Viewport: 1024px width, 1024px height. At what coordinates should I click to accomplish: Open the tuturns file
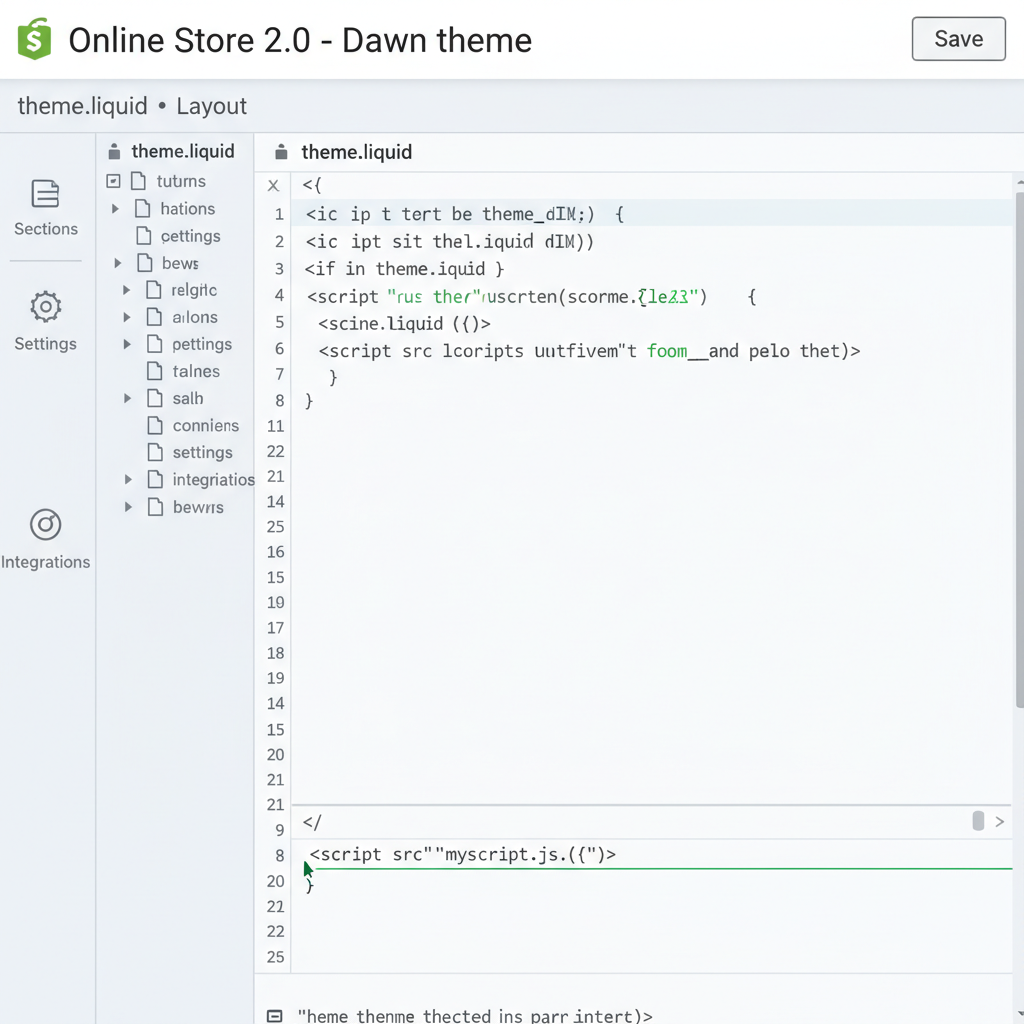coord(181,181)
